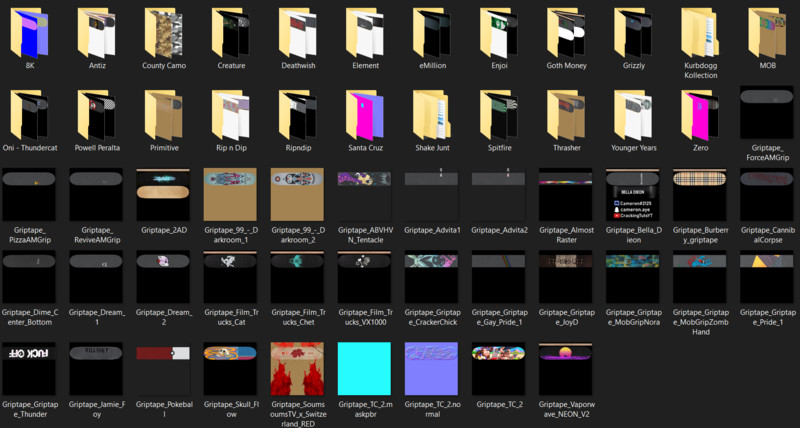Screen dimensions: 800x428
Task: Open the Primitive folder
Action: pos(164,115)
